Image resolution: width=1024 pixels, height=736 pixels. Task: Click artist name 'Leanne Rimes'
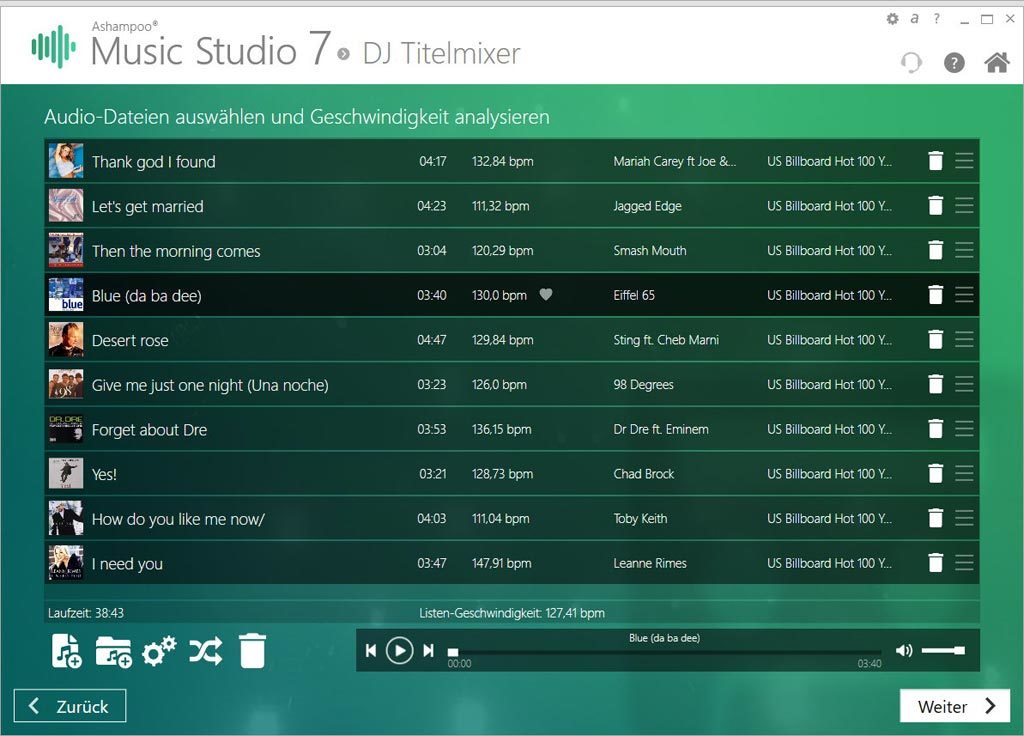tap(649, 563)
